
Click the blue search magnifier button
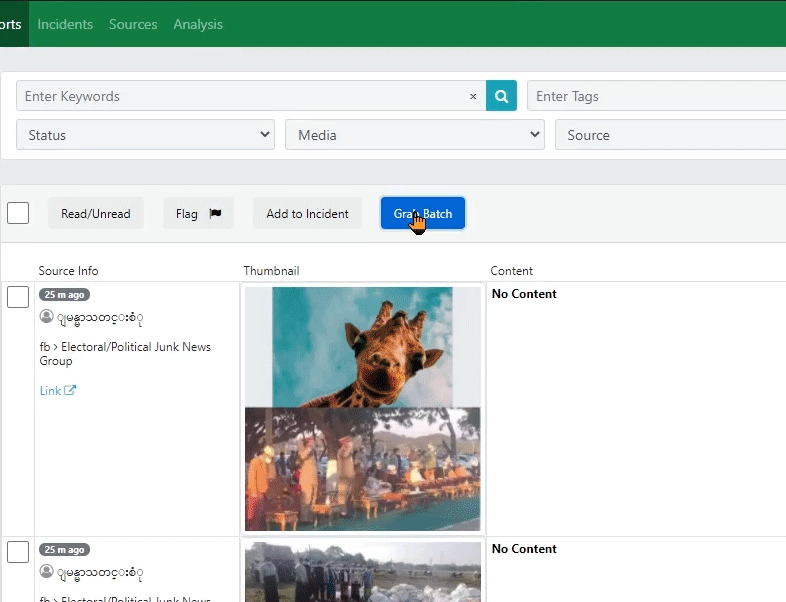click(x=501, y=96)
